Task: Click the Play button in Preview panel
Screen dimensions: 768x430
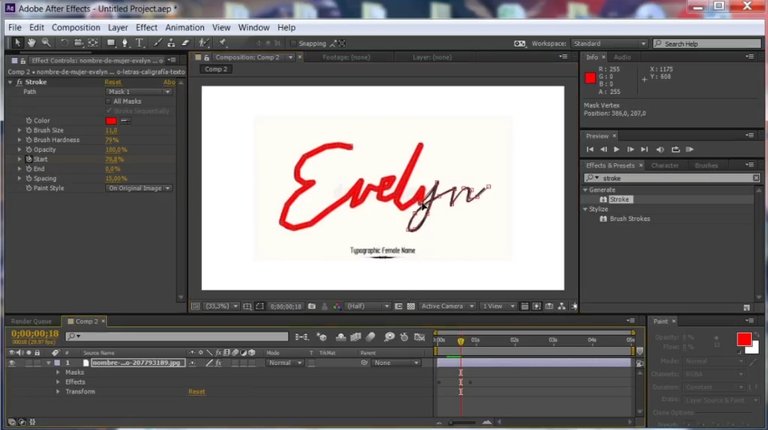Action: 616,149
